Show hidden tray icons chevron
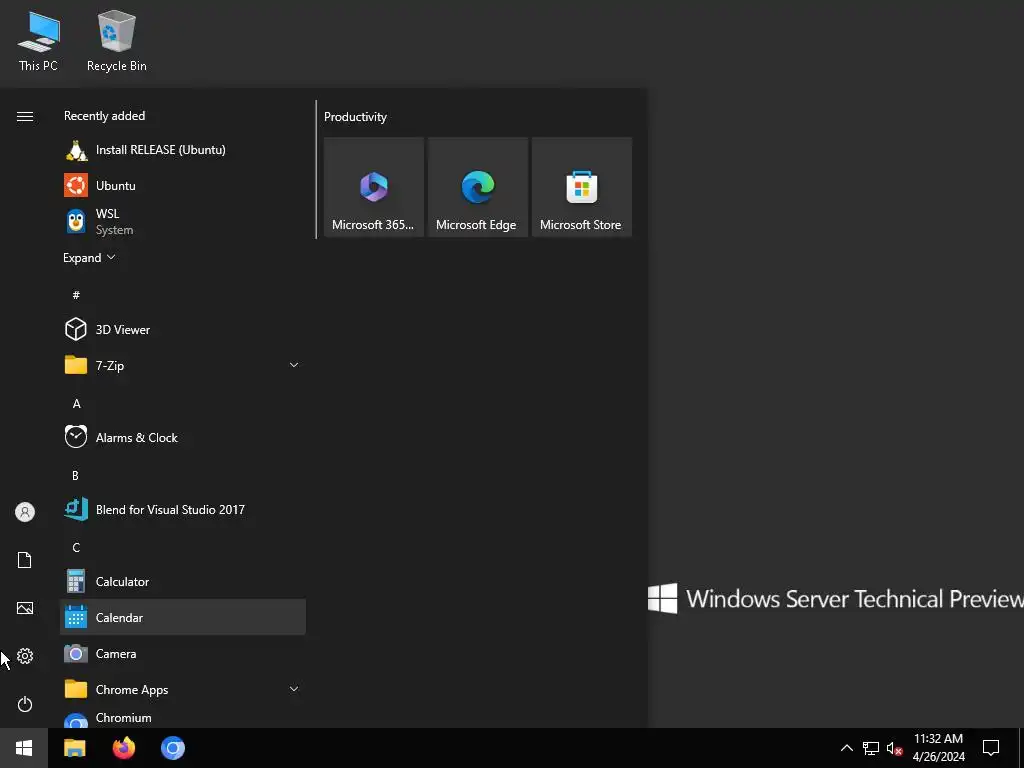Screen dimensions: 1024x768 (846, 748)
